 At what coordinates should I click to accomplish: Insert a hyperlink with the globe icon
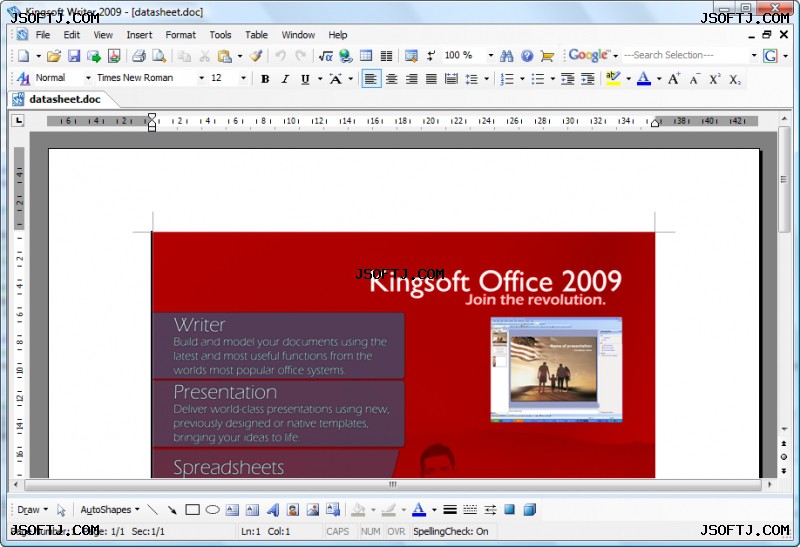[346, 56]
